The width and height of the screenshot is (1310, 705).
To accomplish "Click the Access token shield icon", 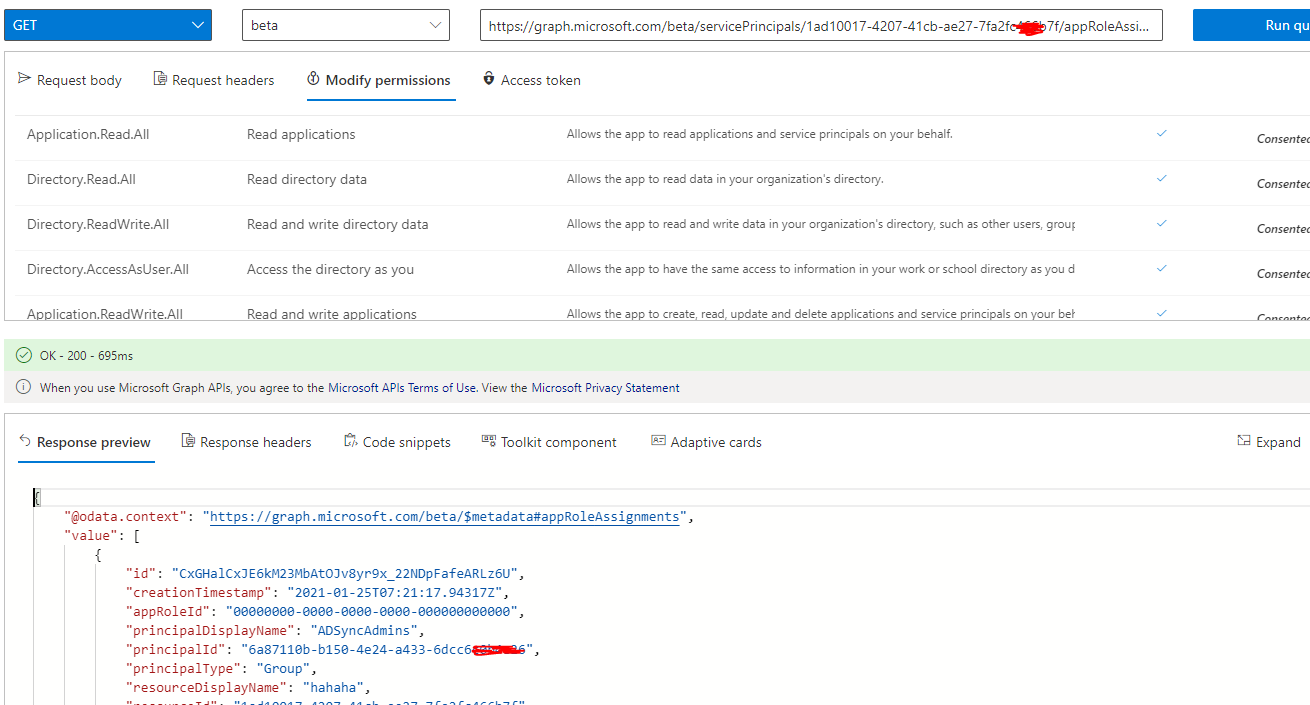I will point(489,79).
